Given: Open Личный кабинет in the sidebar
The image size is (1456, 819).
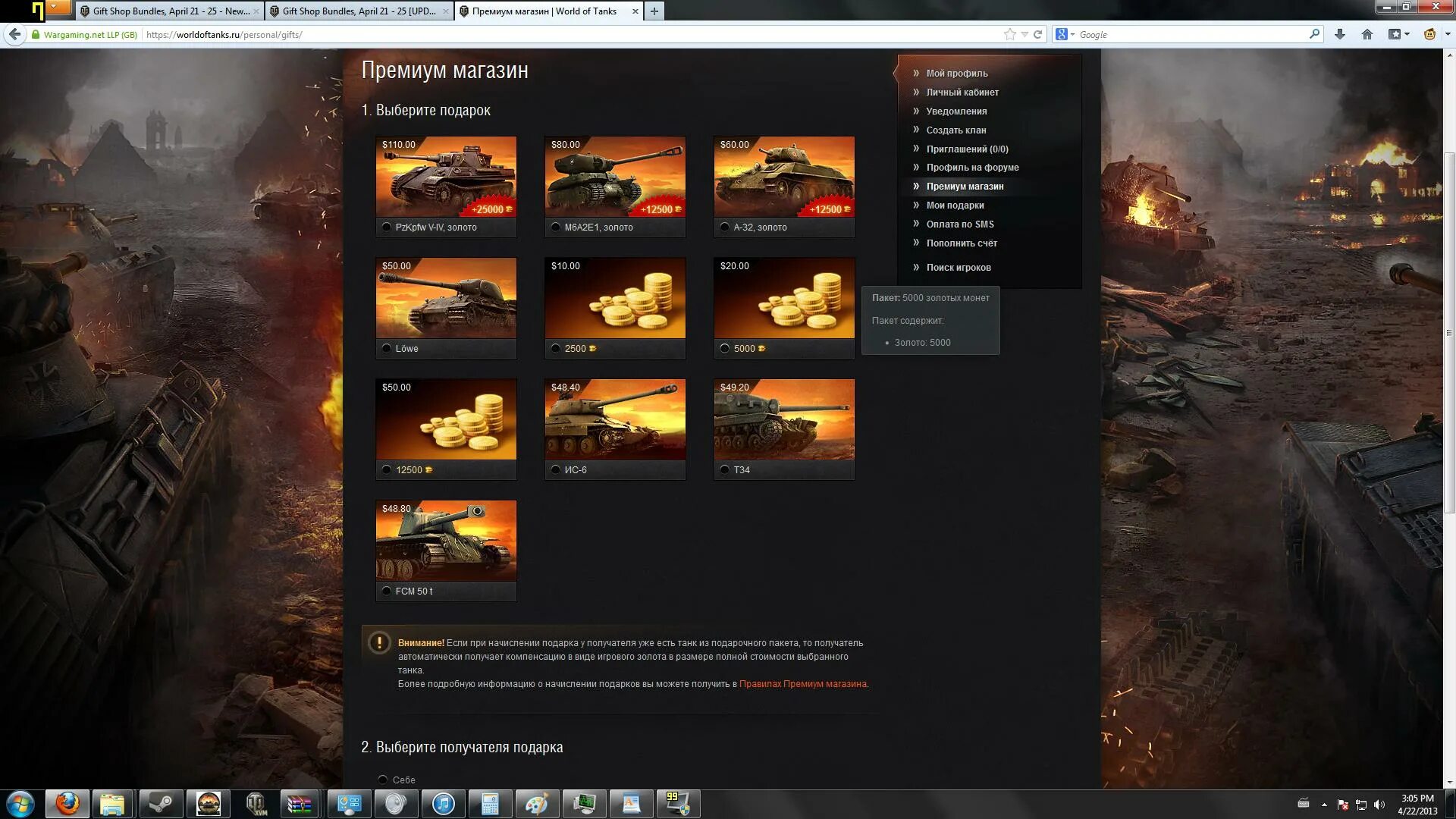Looking at the screenshot, I should [962, 93].
